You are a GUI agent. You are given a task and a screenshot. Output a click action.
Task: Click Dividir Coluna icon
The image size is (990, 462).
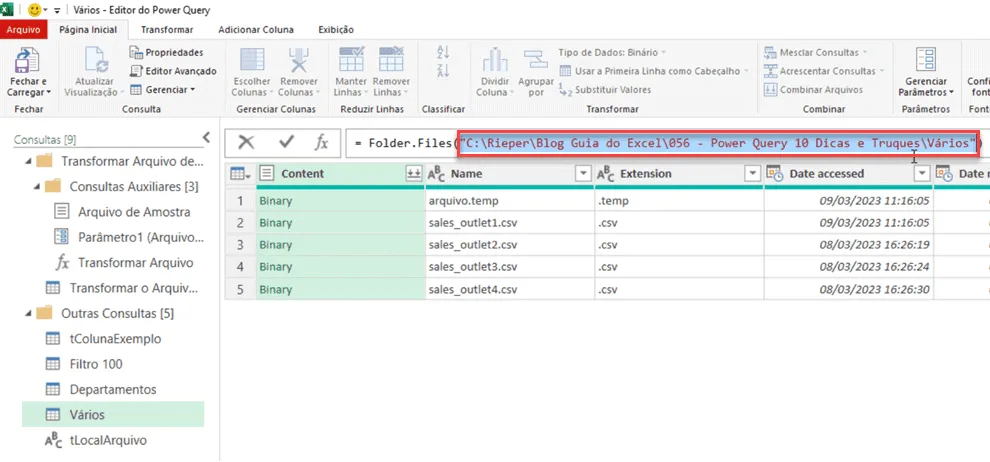(494, 61)
